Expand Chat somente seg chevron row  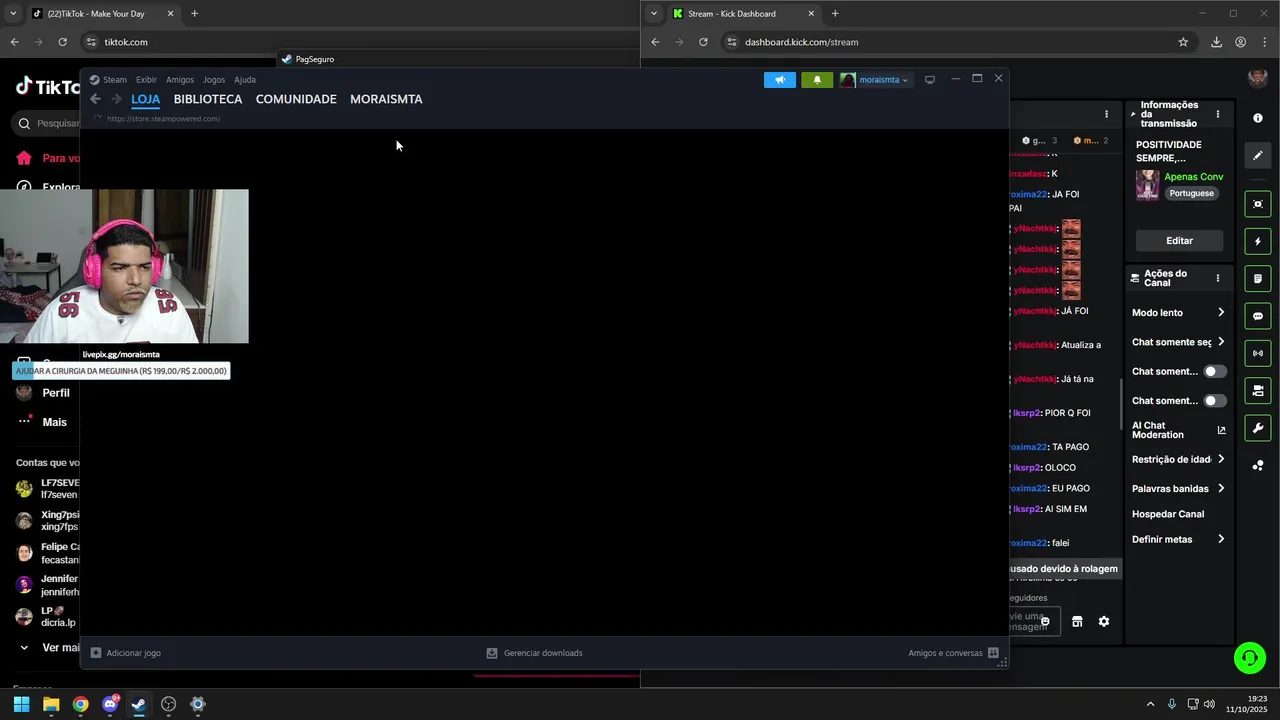click(1178, 342)
